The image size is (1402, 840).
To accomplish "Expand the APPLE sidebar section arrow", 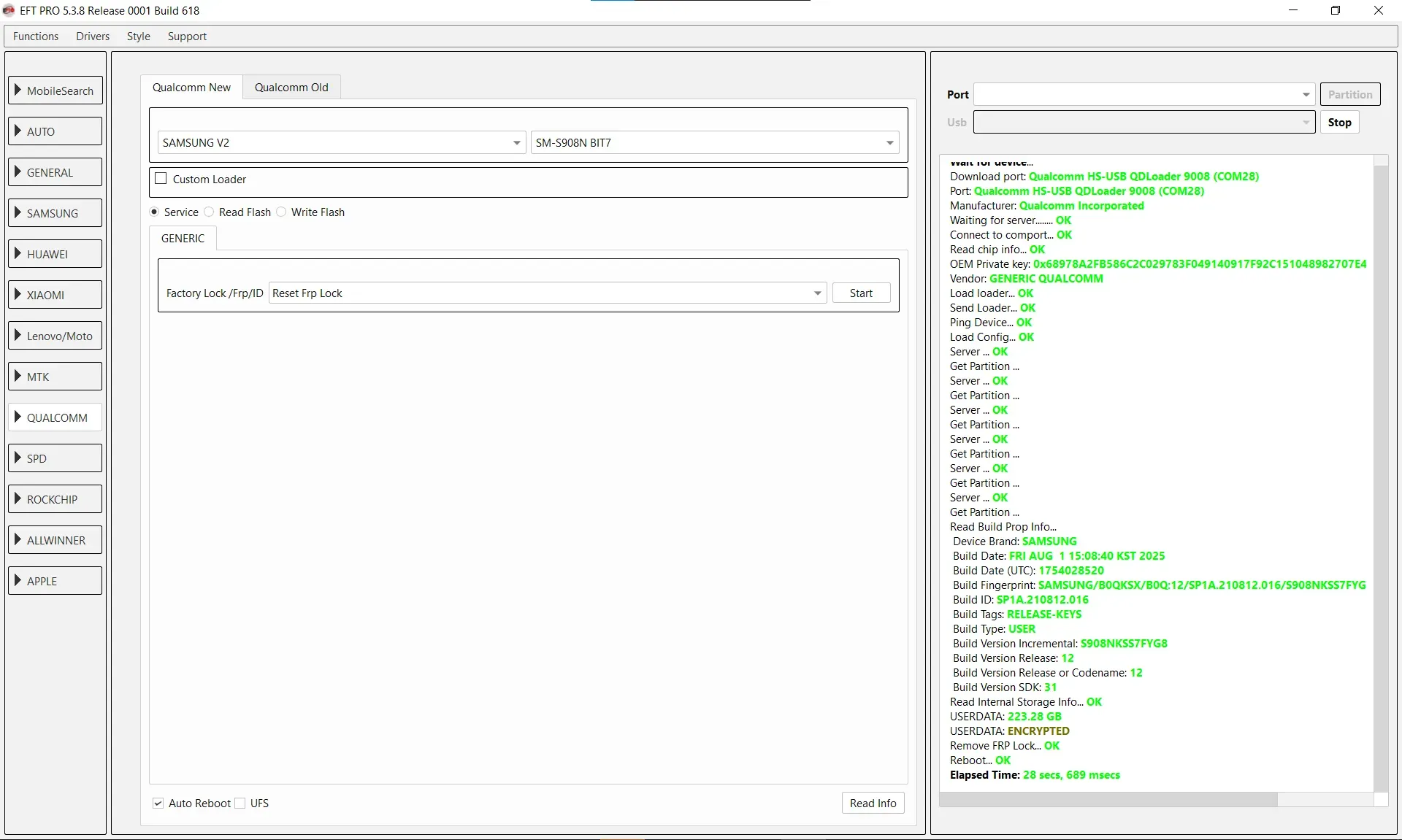I will (18, 581).
